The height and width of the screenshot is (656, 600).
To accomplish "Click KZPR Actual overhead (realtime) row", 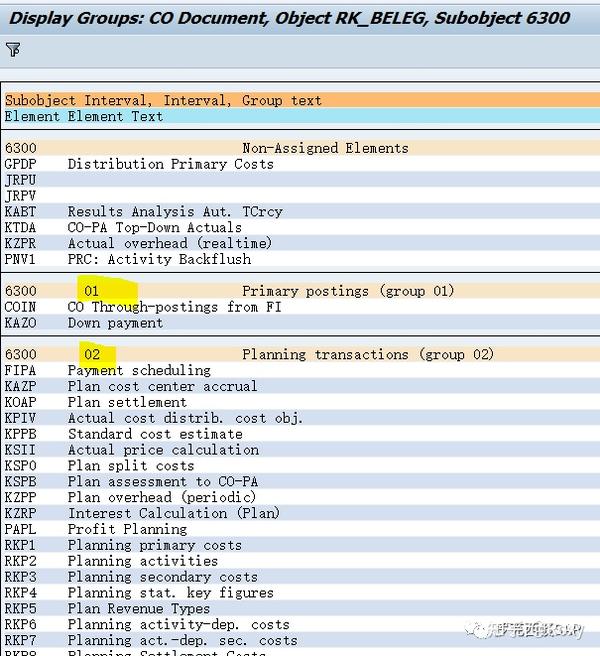I will 301,243.
